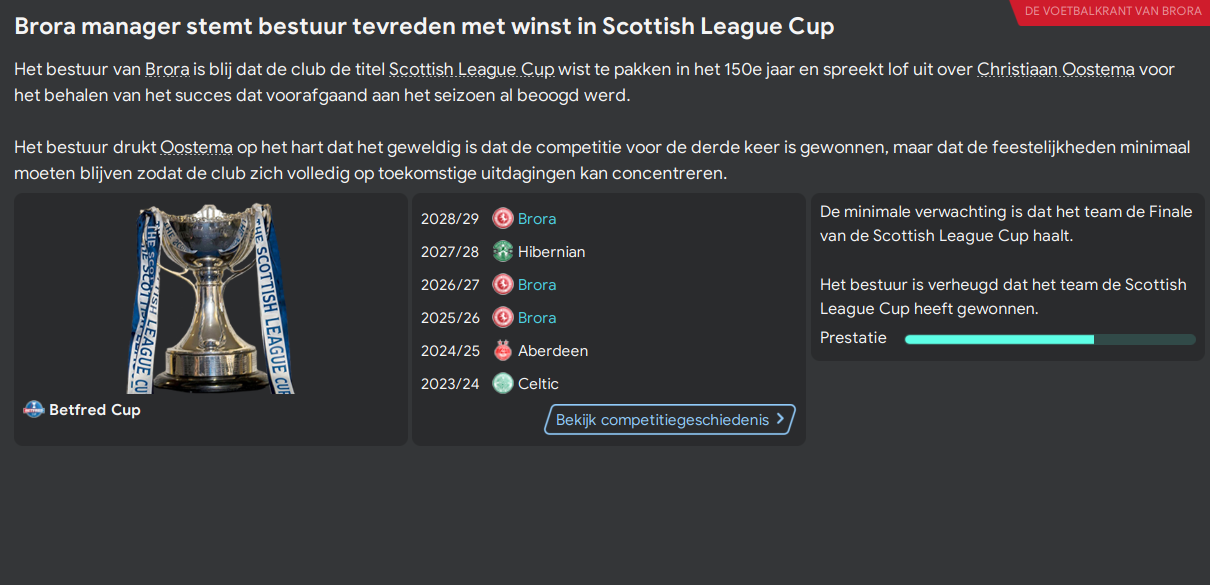Image resolution: width=1210 pixels, height=585 pixels.
Task: Select Aberdeen in the winners list
Action: (x=552, y=351)
